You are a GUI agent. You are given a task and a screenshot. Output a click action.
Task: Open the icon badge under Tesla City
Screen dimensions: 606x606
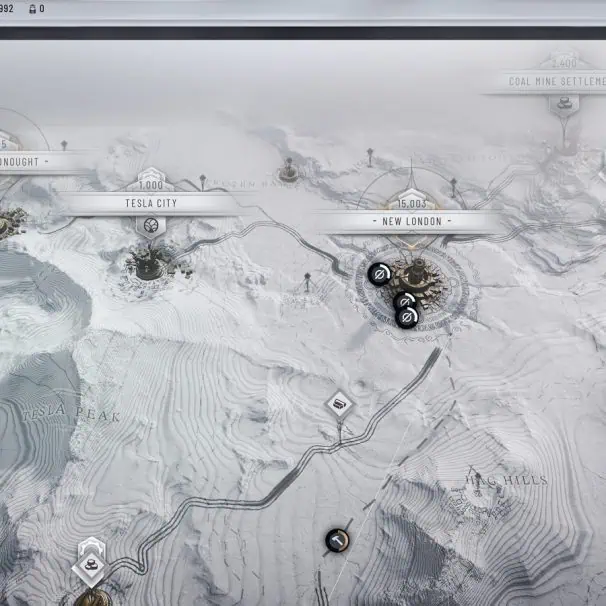point(151,226)
